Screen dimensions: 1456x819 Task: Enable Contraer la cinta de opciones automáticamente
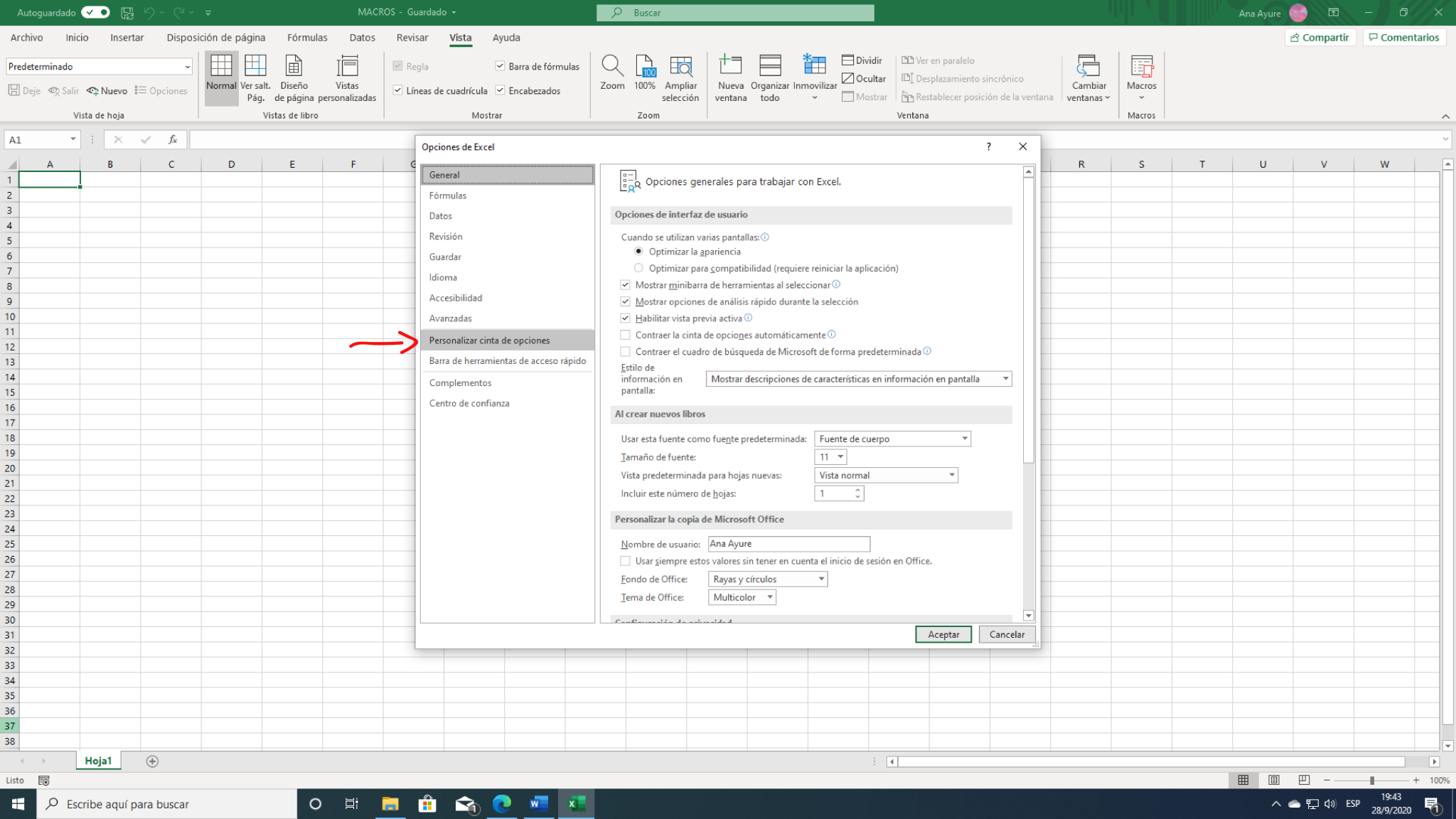pos(625,334)
